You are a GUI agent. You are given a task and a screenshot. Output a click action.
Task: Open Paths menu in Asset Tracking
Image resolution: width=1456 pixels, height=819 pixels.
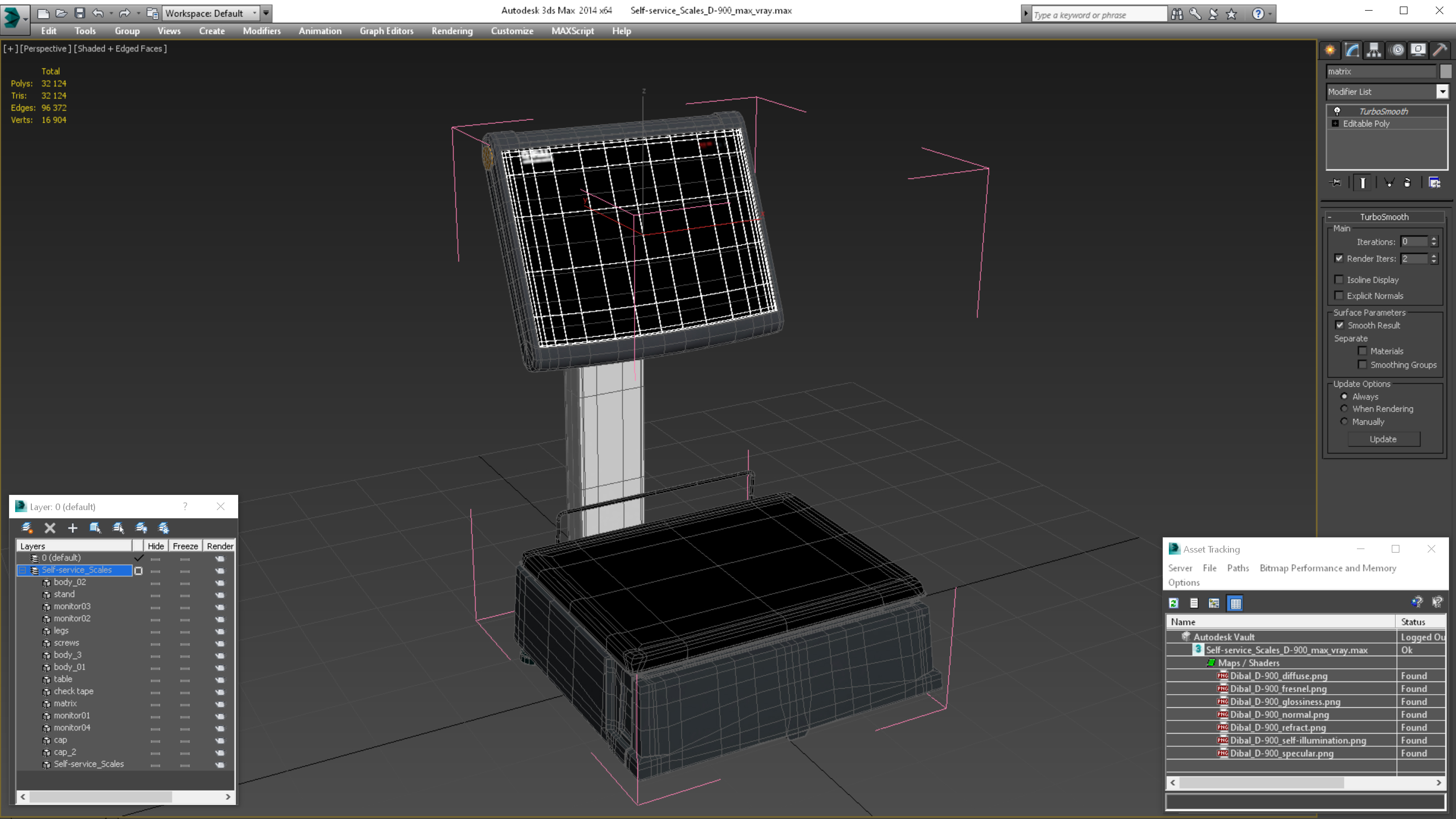click(1237, 568)
